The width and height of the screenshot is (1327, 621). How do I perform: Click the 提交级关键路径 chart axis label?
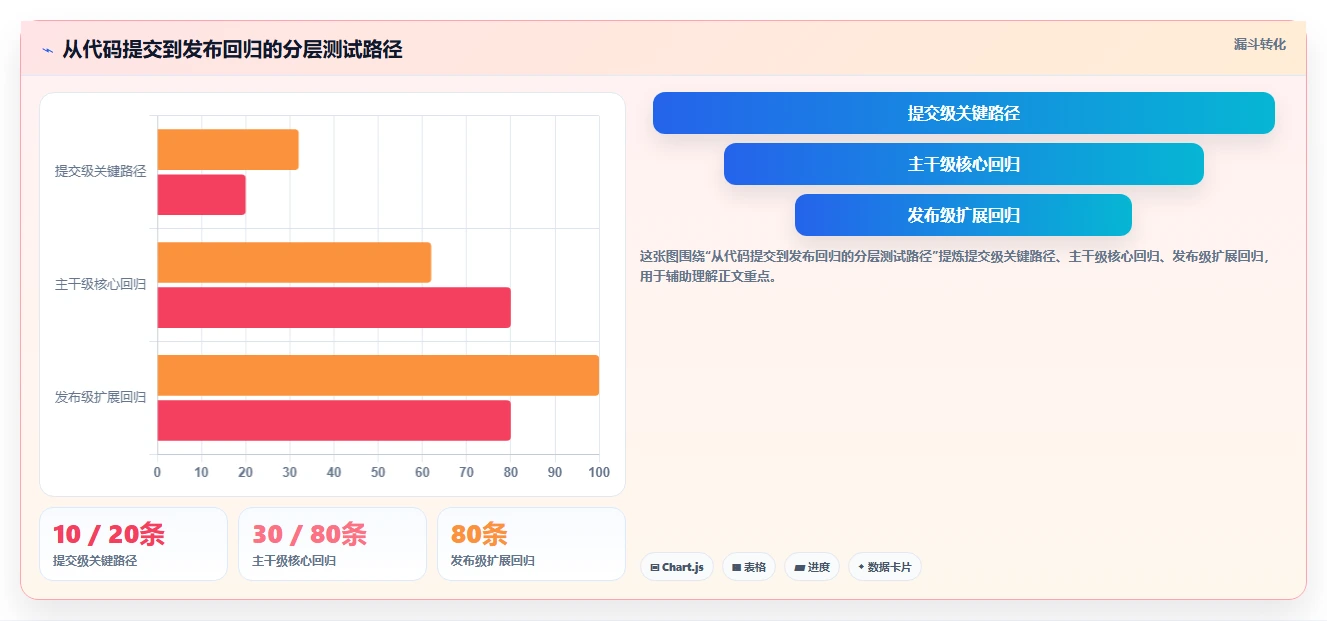pos(100,171)
